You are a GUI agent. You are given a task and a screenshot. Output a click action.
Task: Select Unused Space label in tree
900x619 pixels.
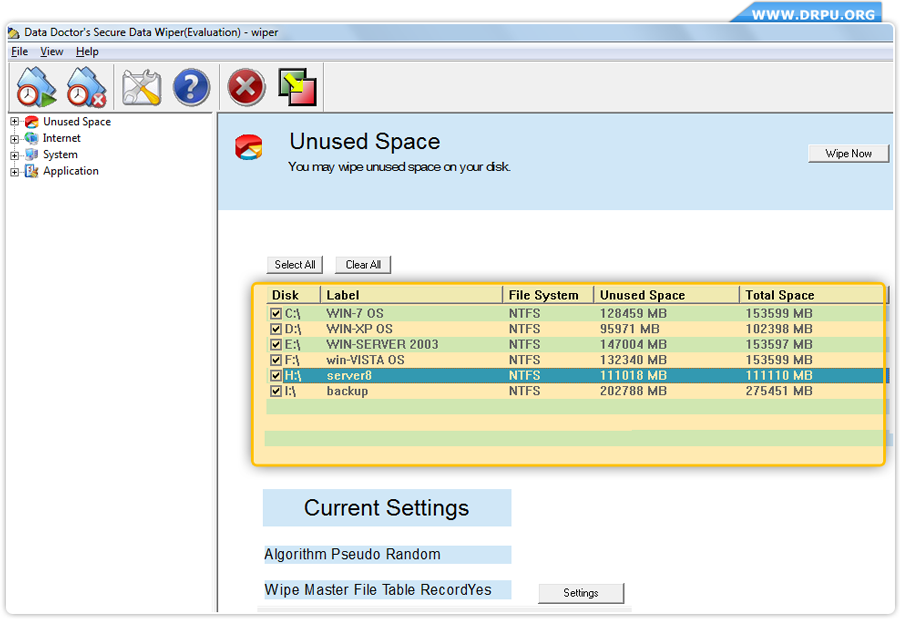tap(77, 122)
